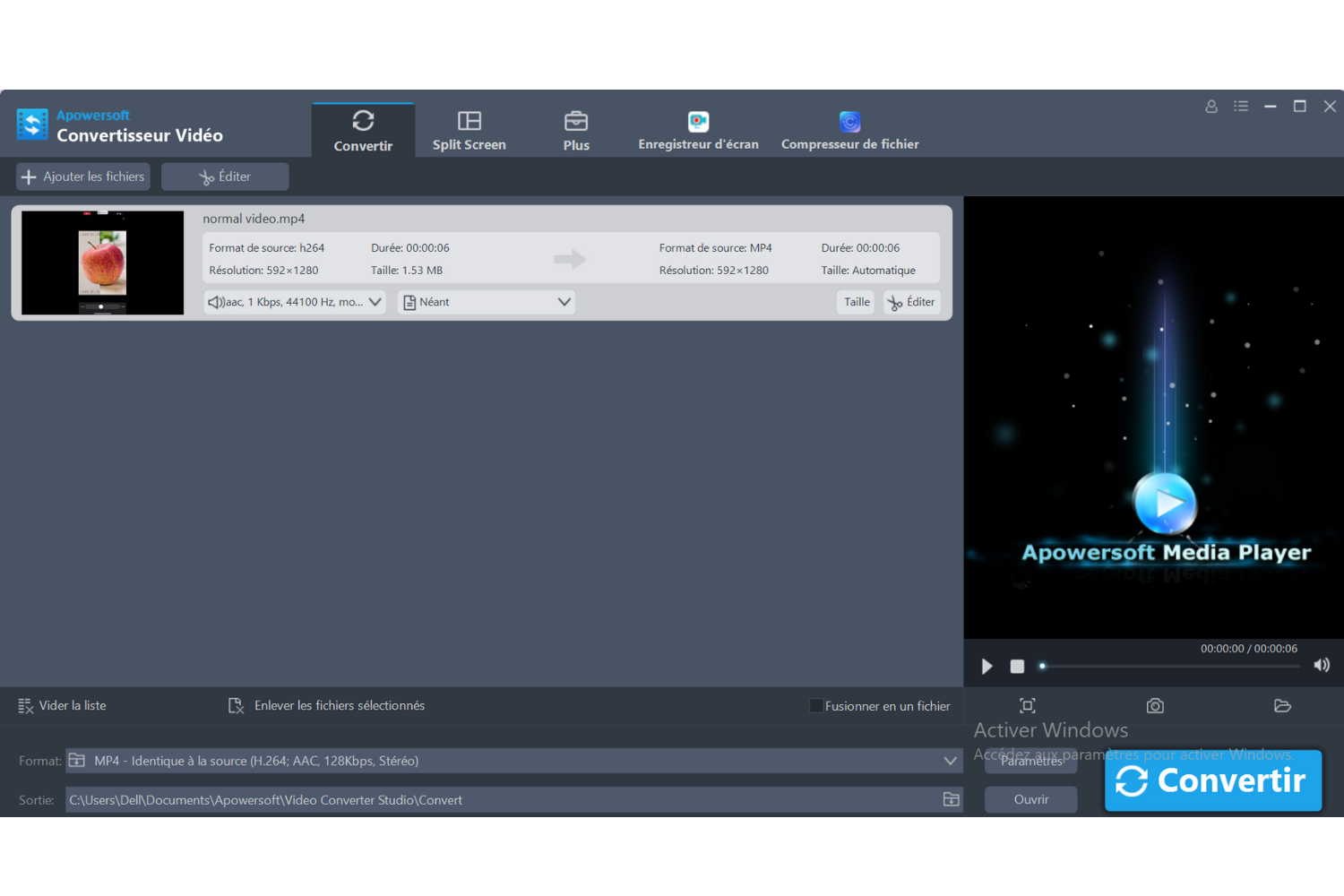Open the Plus toolbox tab
1344x896 pixels.
(576, 131)
